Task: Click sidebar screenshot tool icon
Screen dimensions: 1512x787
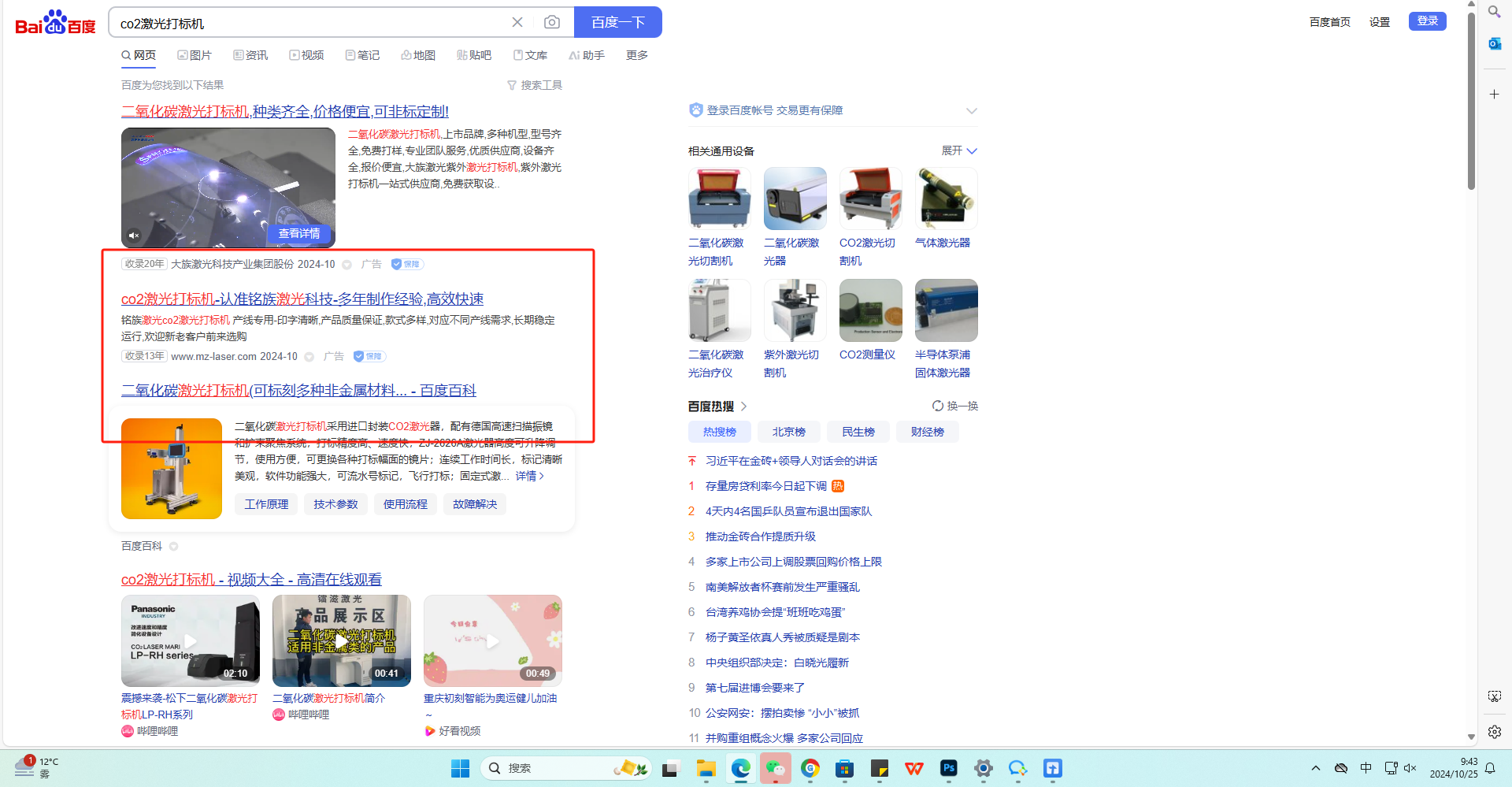Action: pos(1494,696)
